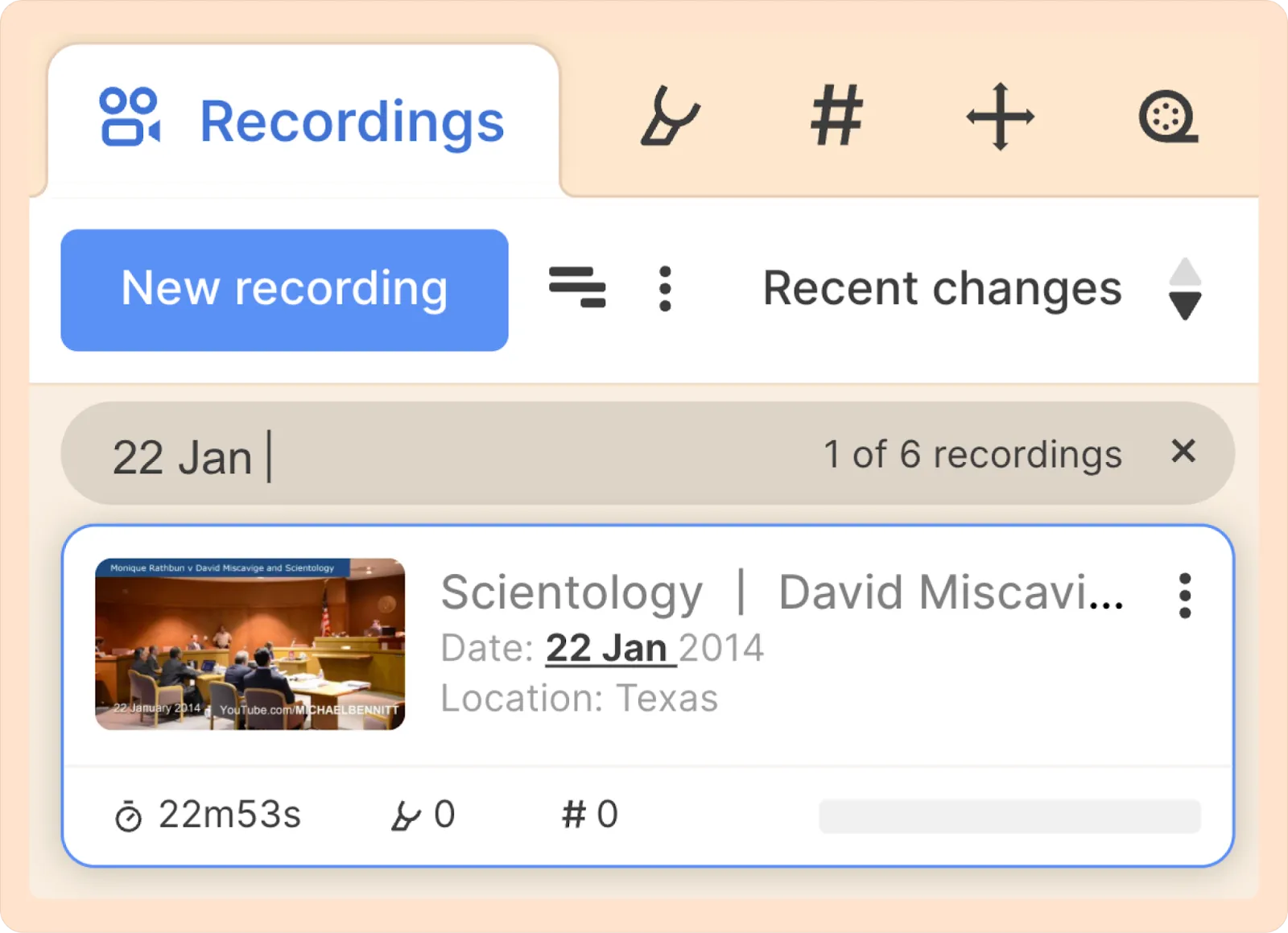Screen dimensions: 1288x933
Task: Open the hashtag tags tab
Action: pos(836,116)
